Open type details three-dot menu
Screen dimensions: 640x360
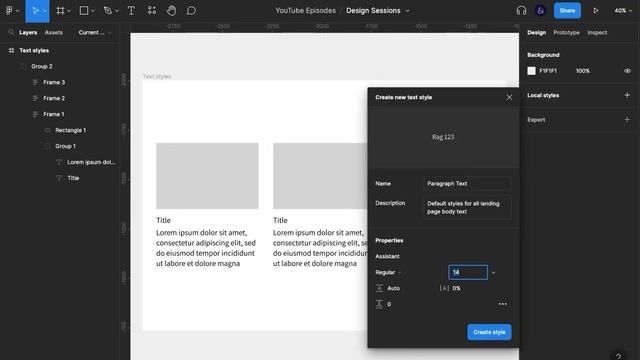(x=503, y=304)
